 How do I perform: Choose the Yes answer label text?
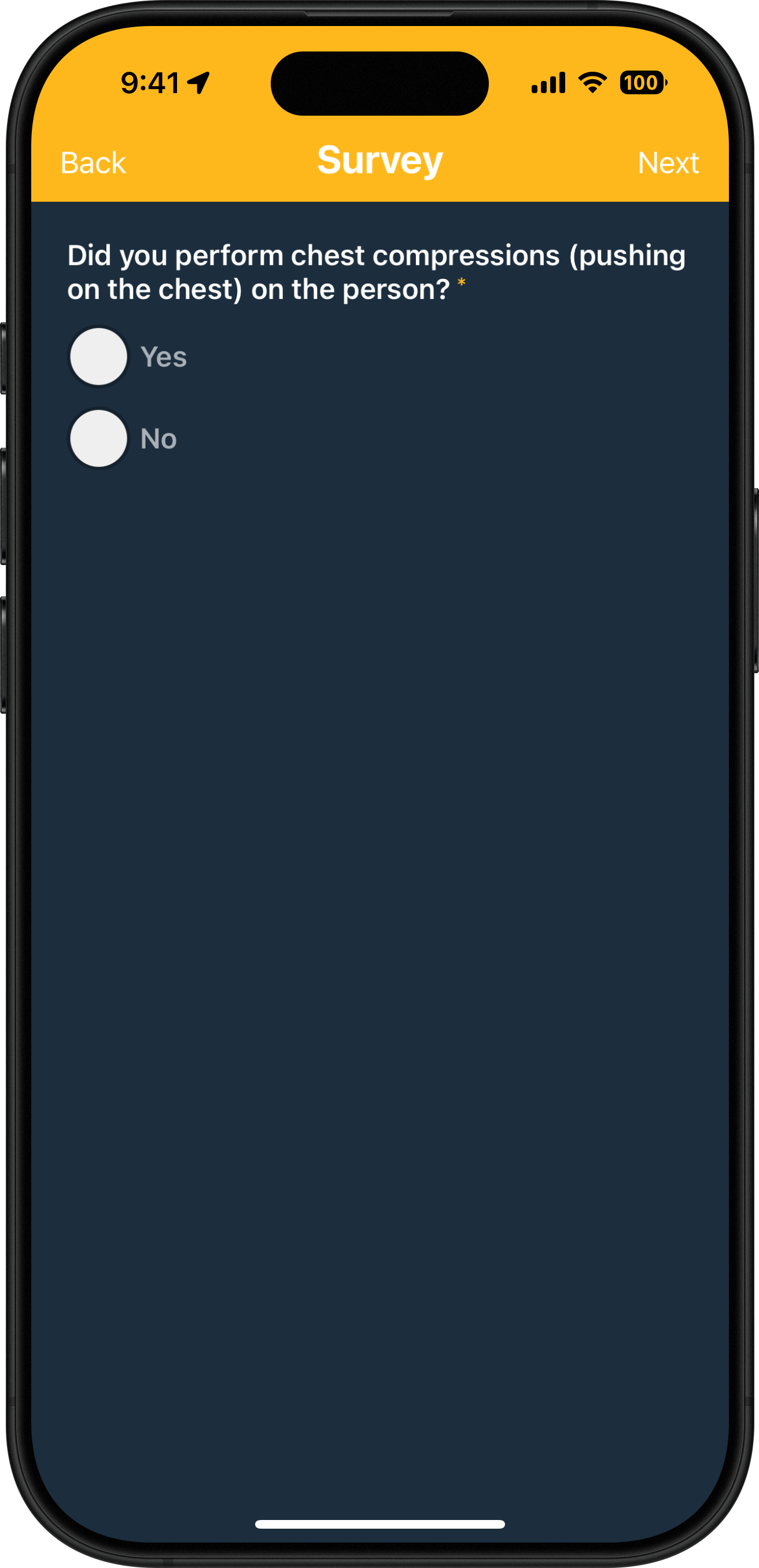click(x=164, y=357)
